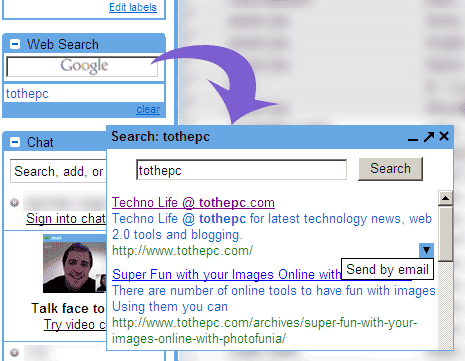465x361 pixels.
Task: Click the Search button
Action: [390, 169]
